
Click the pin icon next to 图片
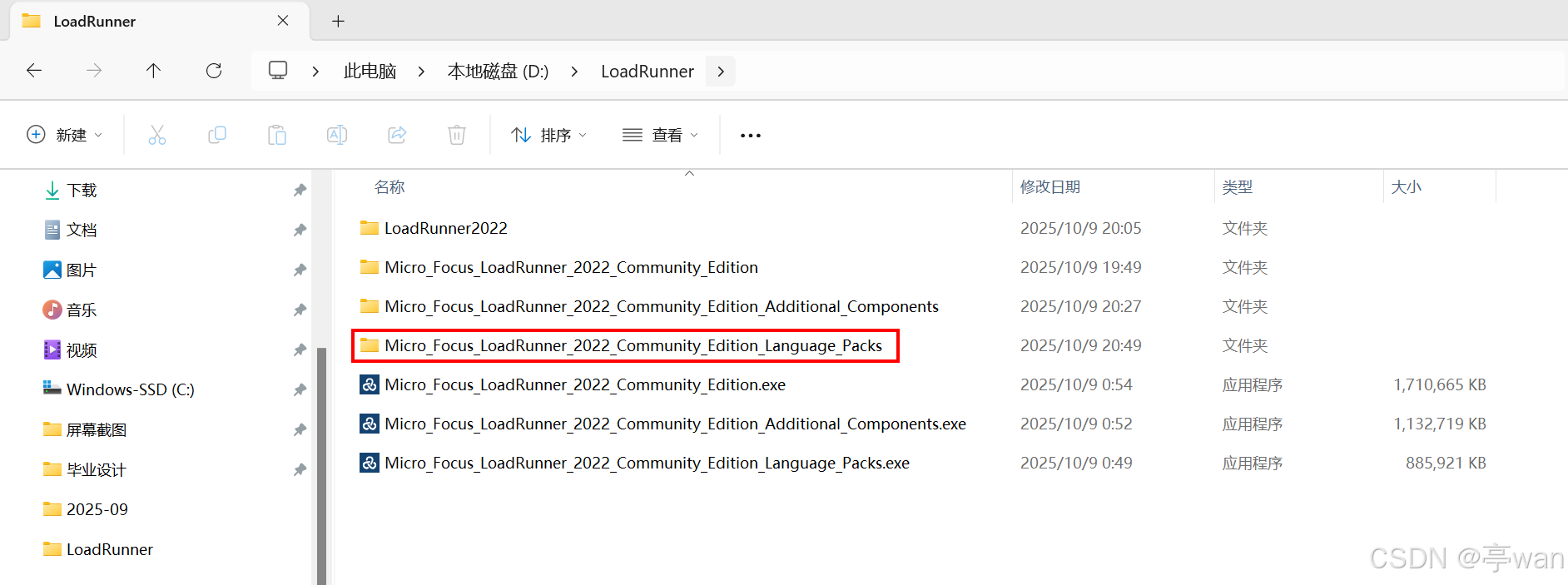[300, 270]
